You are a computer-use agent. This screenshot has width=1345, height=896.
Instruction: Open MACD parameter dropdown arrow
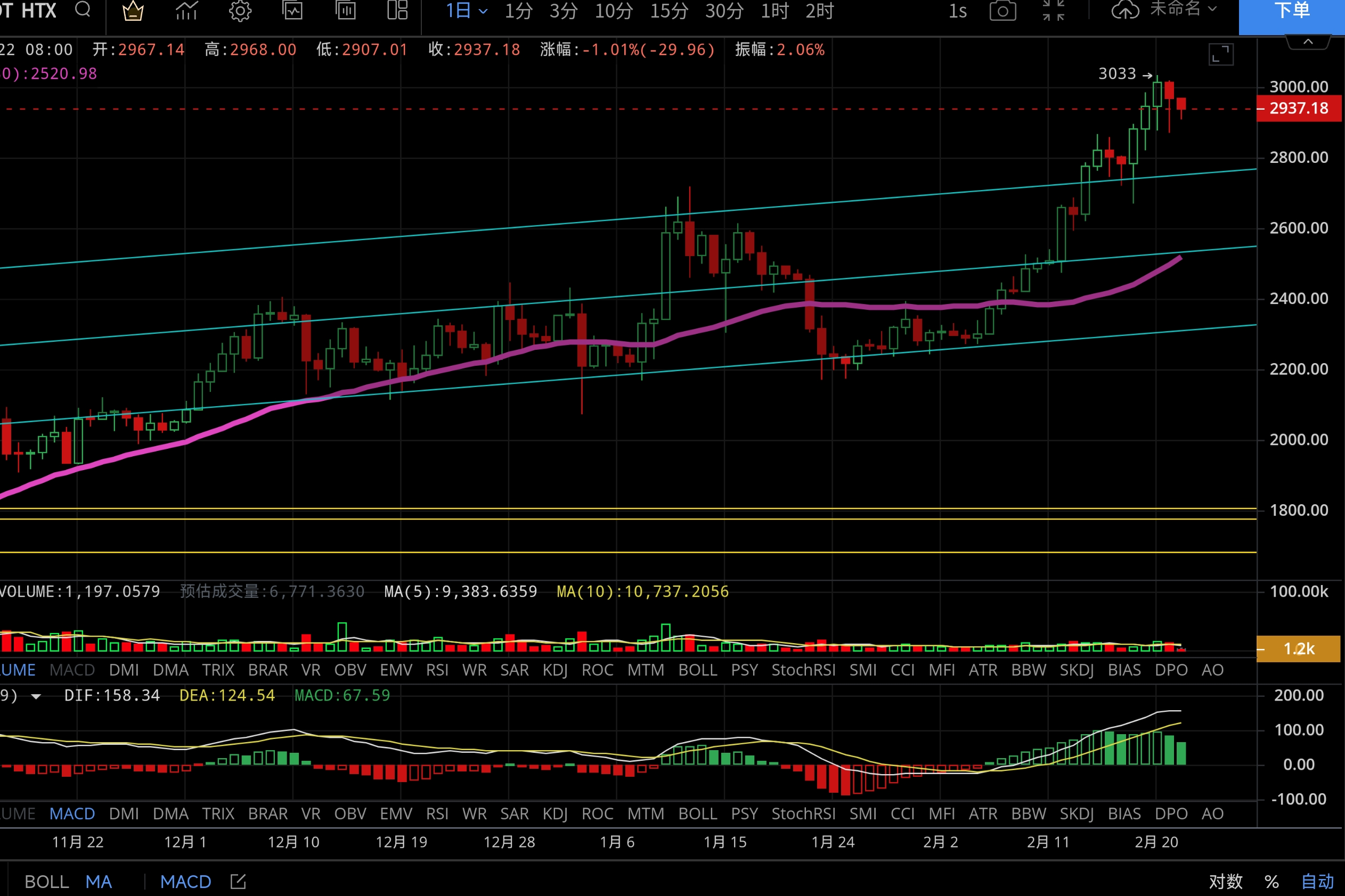[36, 696]
